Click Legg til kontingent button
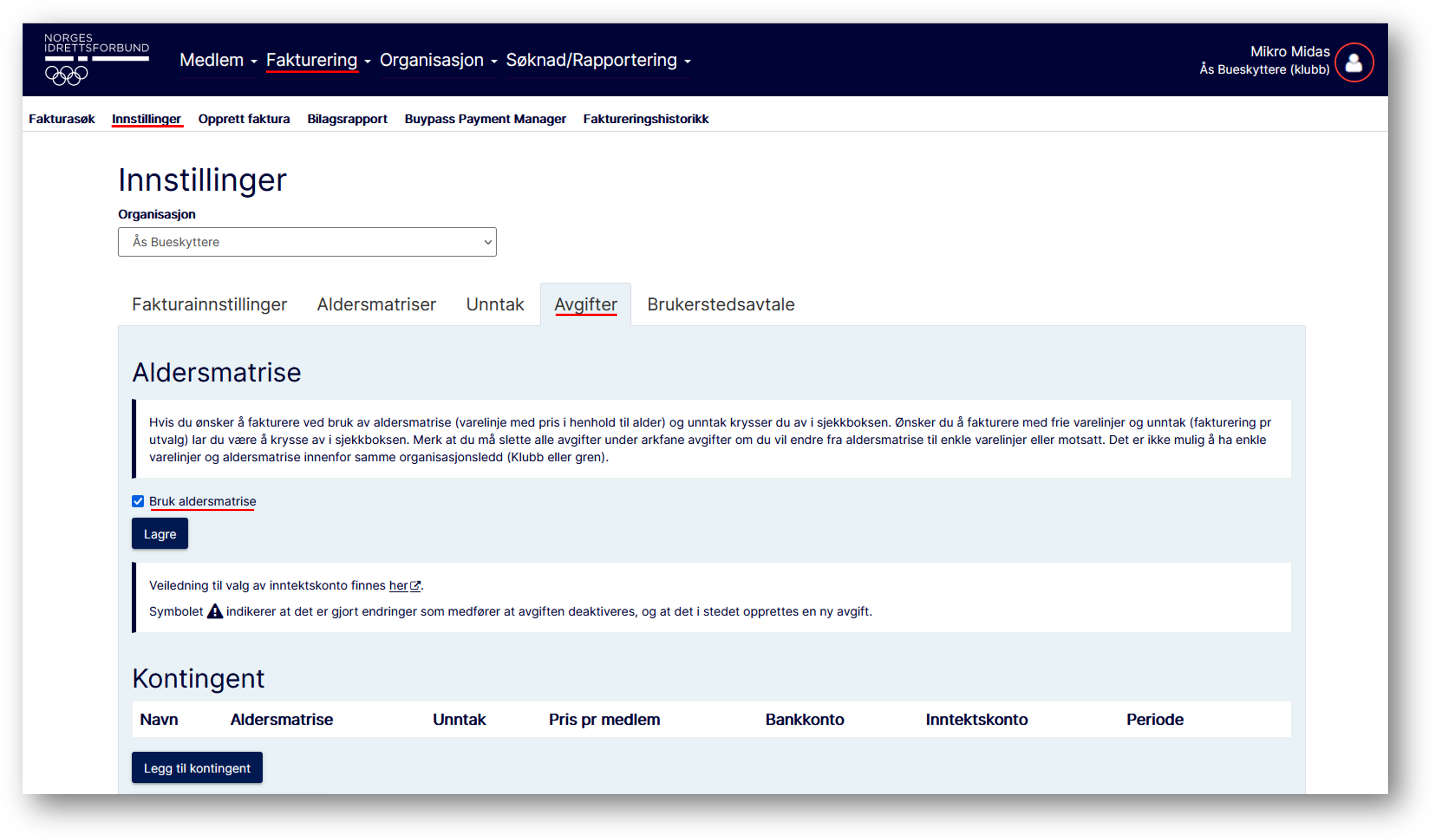1434x840 pixels. [197, 768]
